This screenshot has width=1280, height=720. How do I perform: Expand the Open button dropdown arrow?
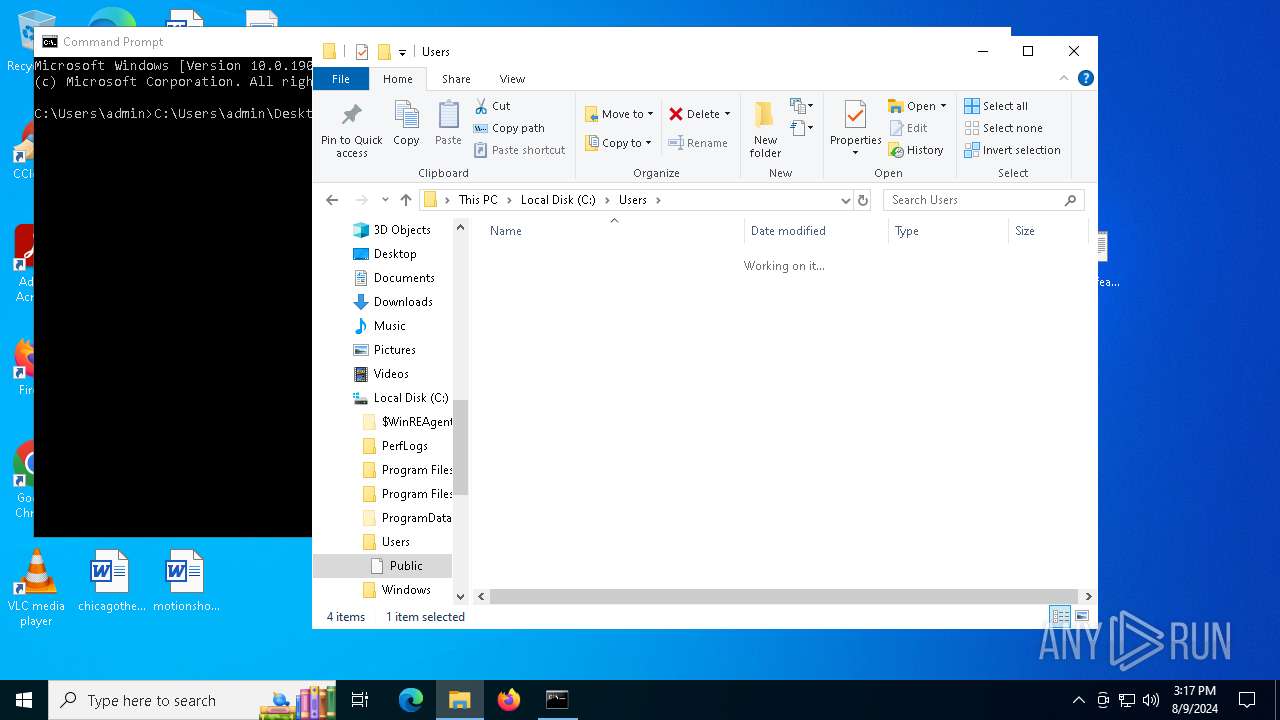943,106
